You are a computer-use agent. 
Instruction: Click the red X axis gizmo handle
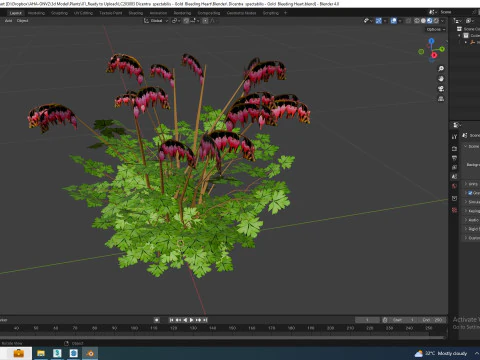(434, 55)
